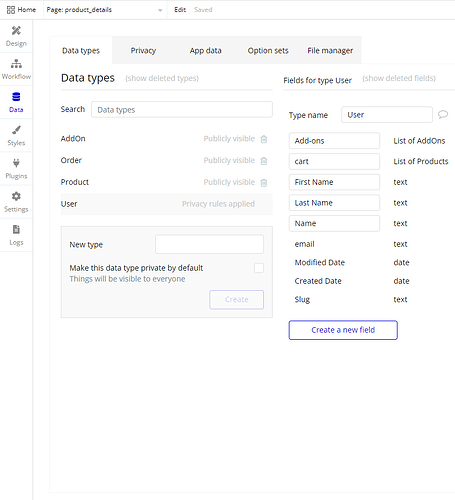Open the File manager tab
This screenshot has width=455, height=500.
330,50
